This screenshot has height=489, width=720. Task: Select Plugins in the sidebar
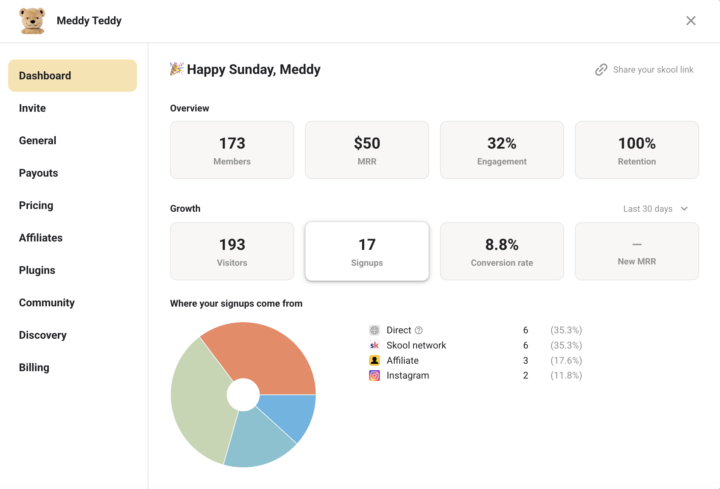(x=37, y=270)
